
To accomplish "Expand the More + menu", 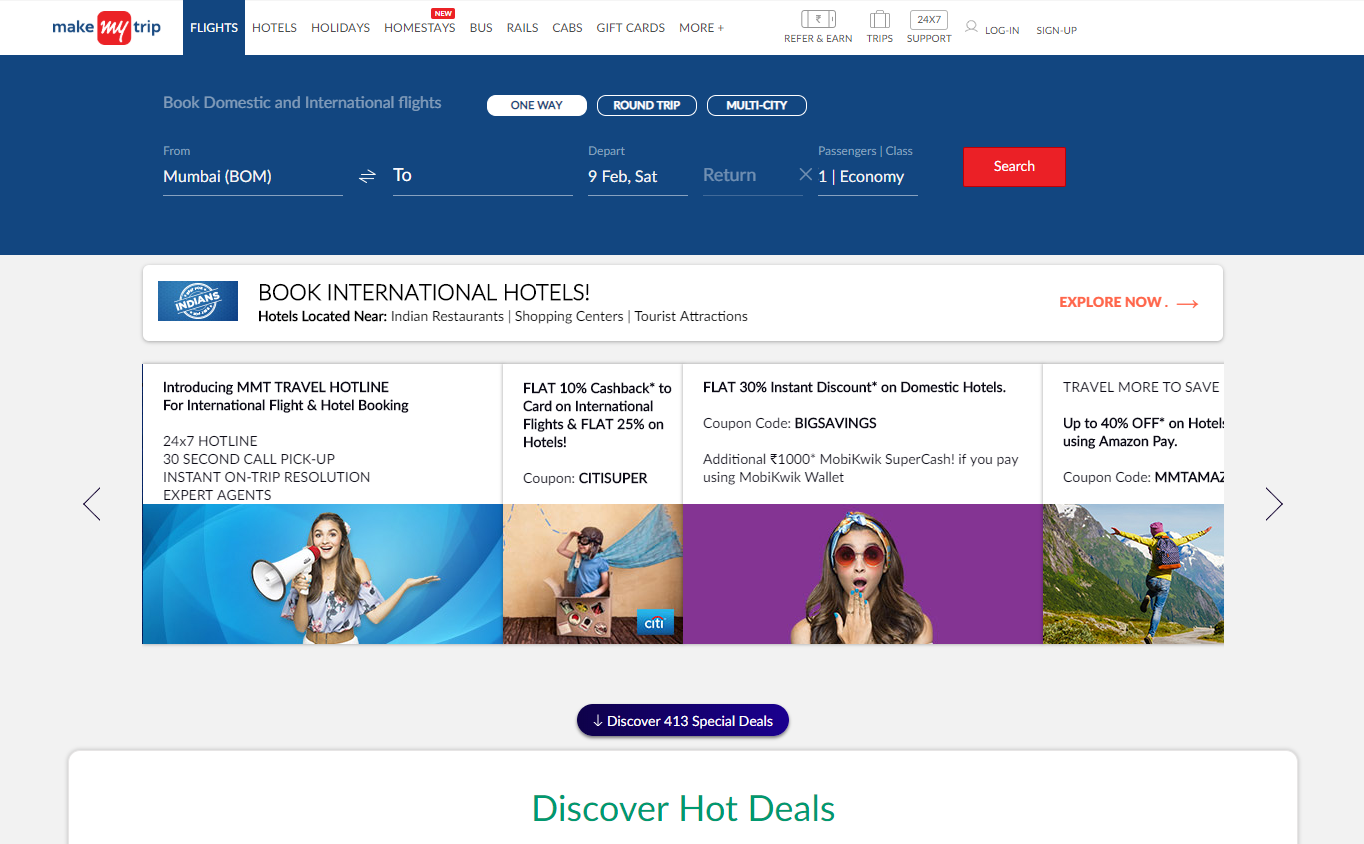I will coord(701,28).
